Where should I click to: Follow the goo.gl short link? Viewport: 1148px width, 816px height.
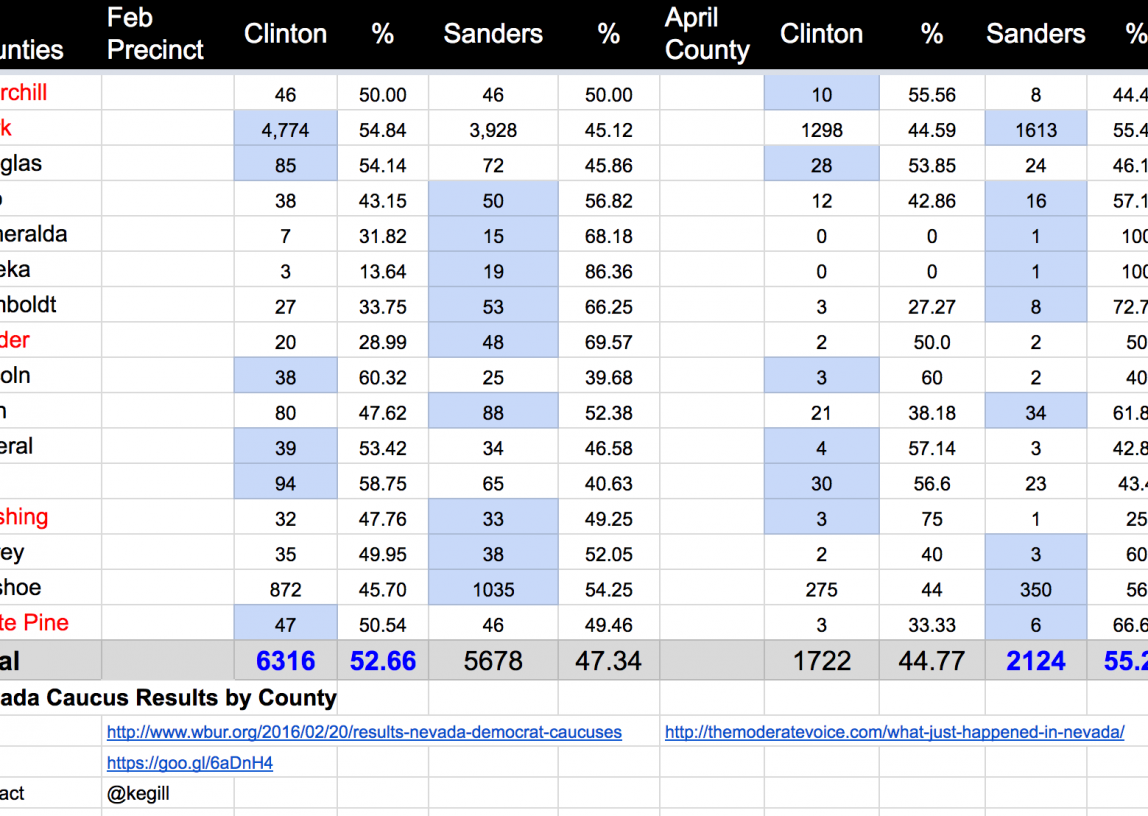coord(190,763)
